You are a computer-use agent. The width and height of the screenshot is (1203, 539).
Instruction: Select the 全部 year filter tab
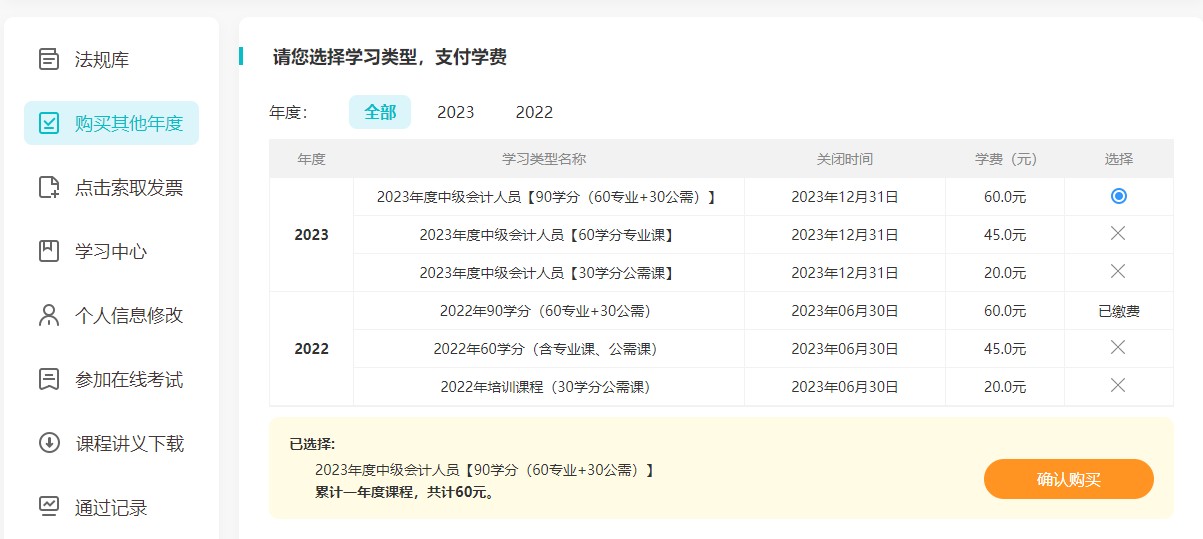(x=380, y=112)
